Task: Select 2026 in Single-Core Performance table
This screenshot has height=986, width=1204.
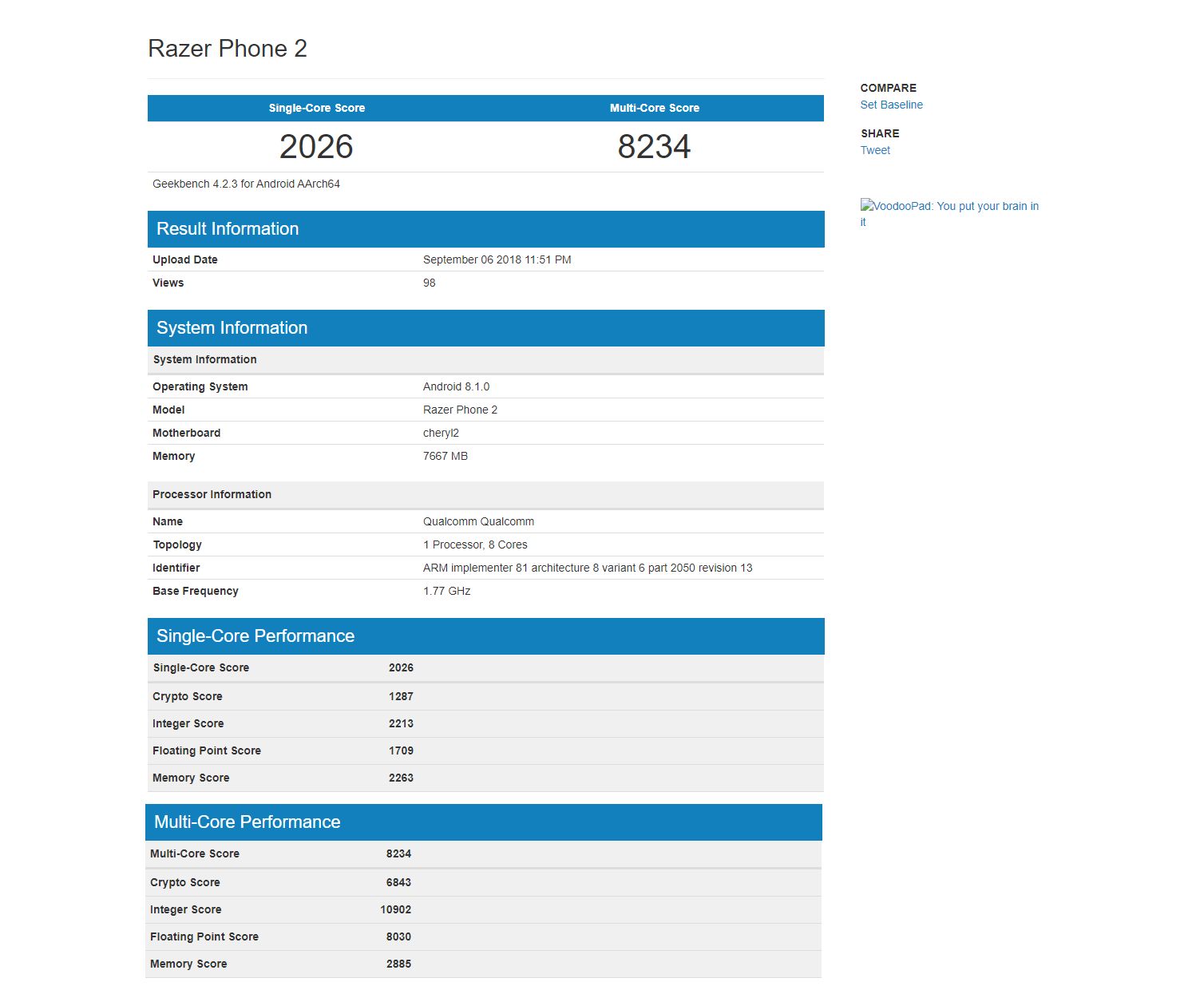Action: (x=401, y=667)
